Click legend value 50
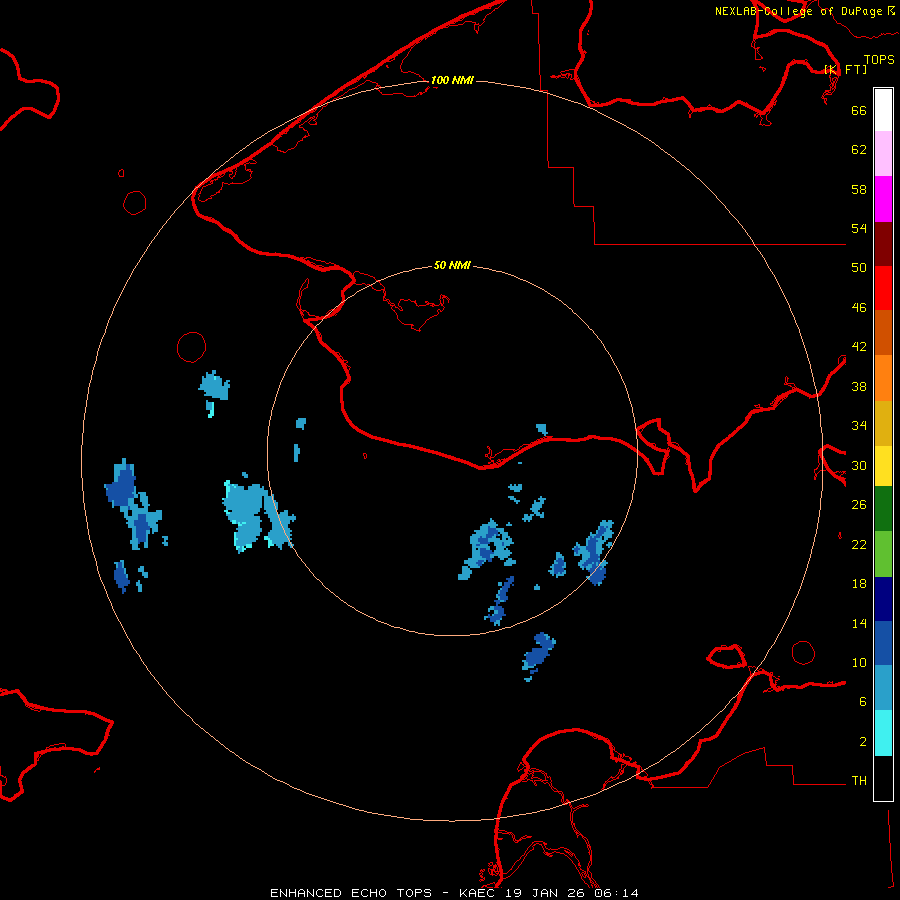 (859, 268)
